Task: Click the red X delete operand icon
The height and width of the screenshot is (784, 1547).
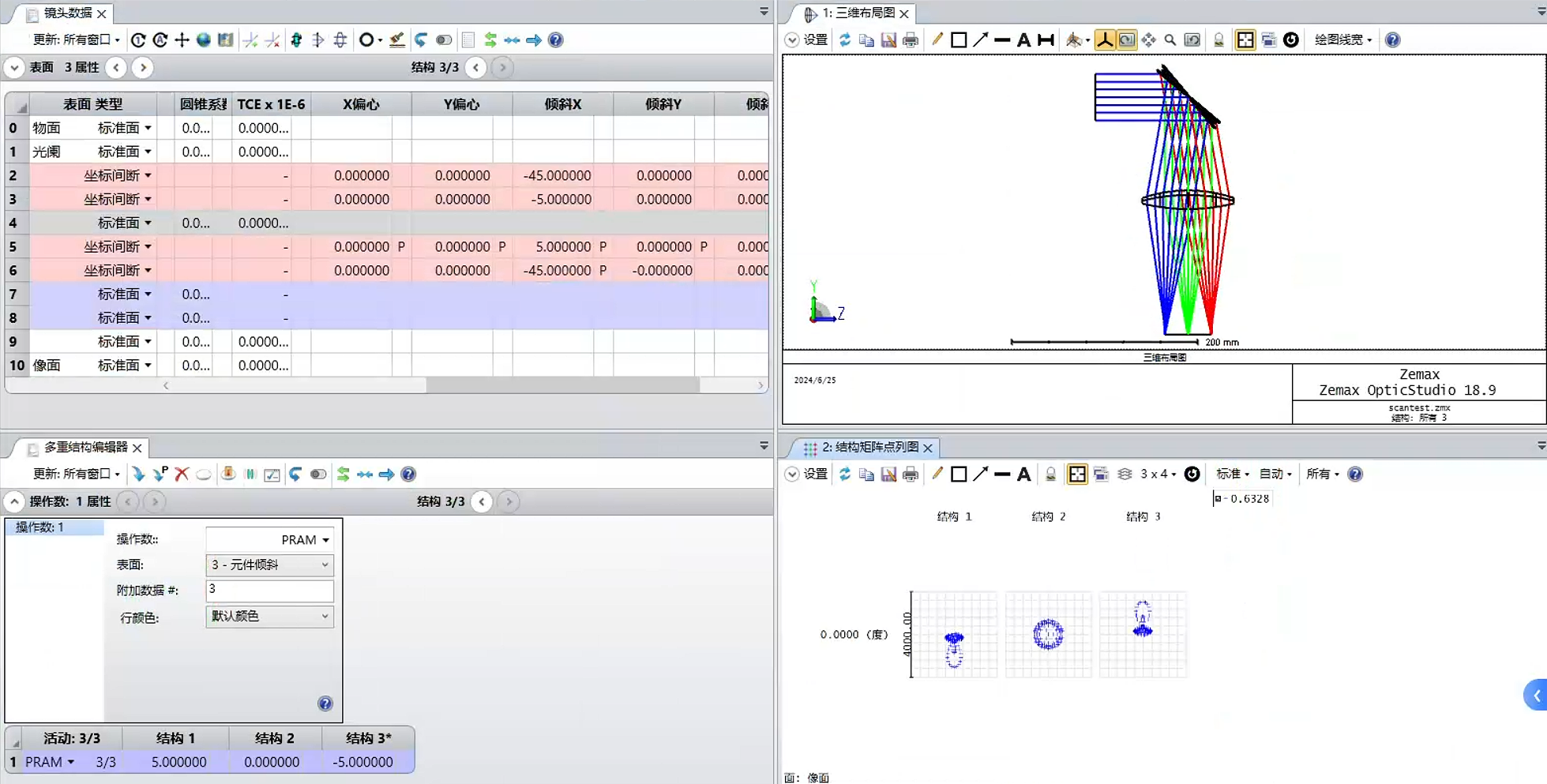Action: click(x=182, y=474)
